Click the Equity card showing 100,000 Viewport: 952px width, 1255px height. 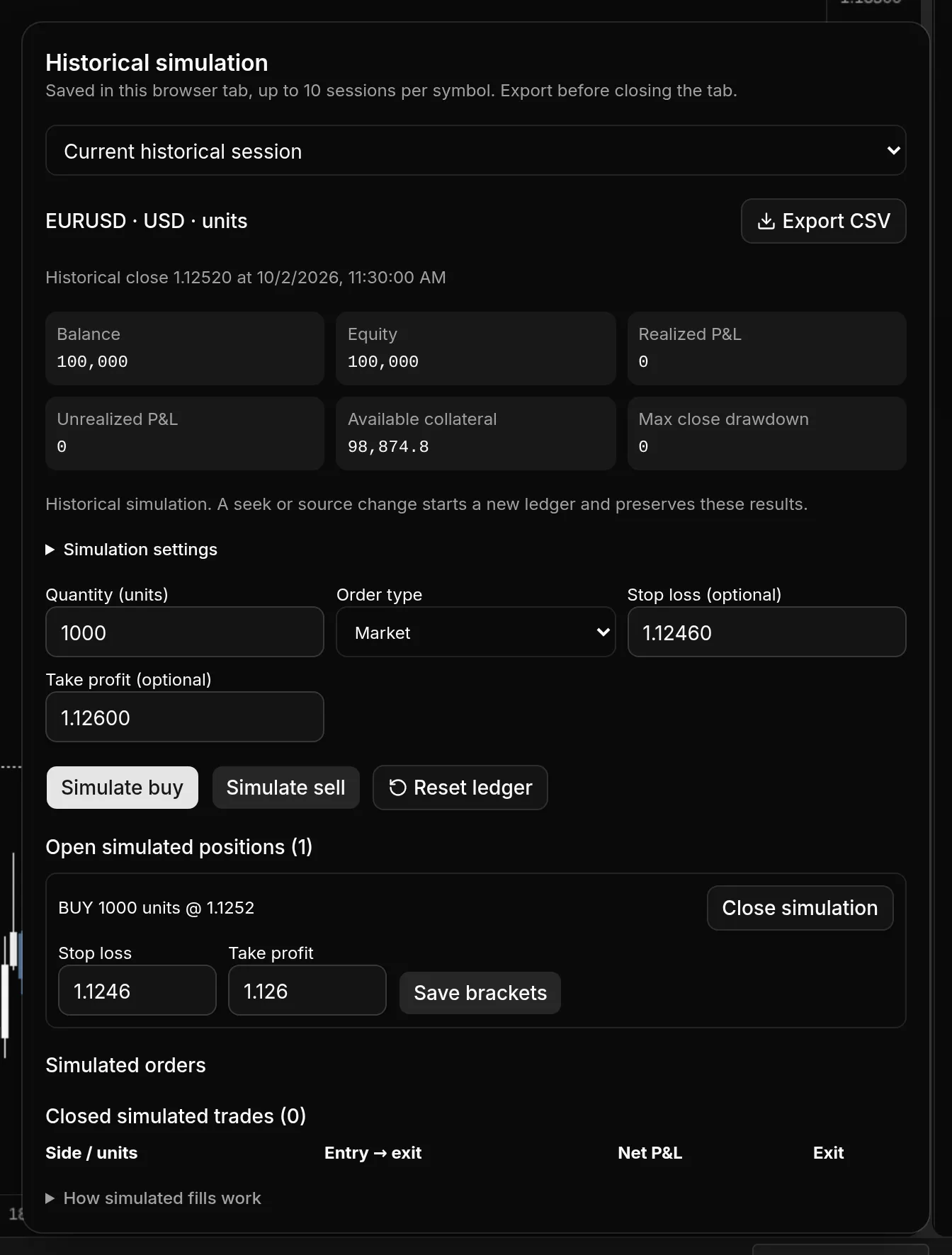(475, 348)
